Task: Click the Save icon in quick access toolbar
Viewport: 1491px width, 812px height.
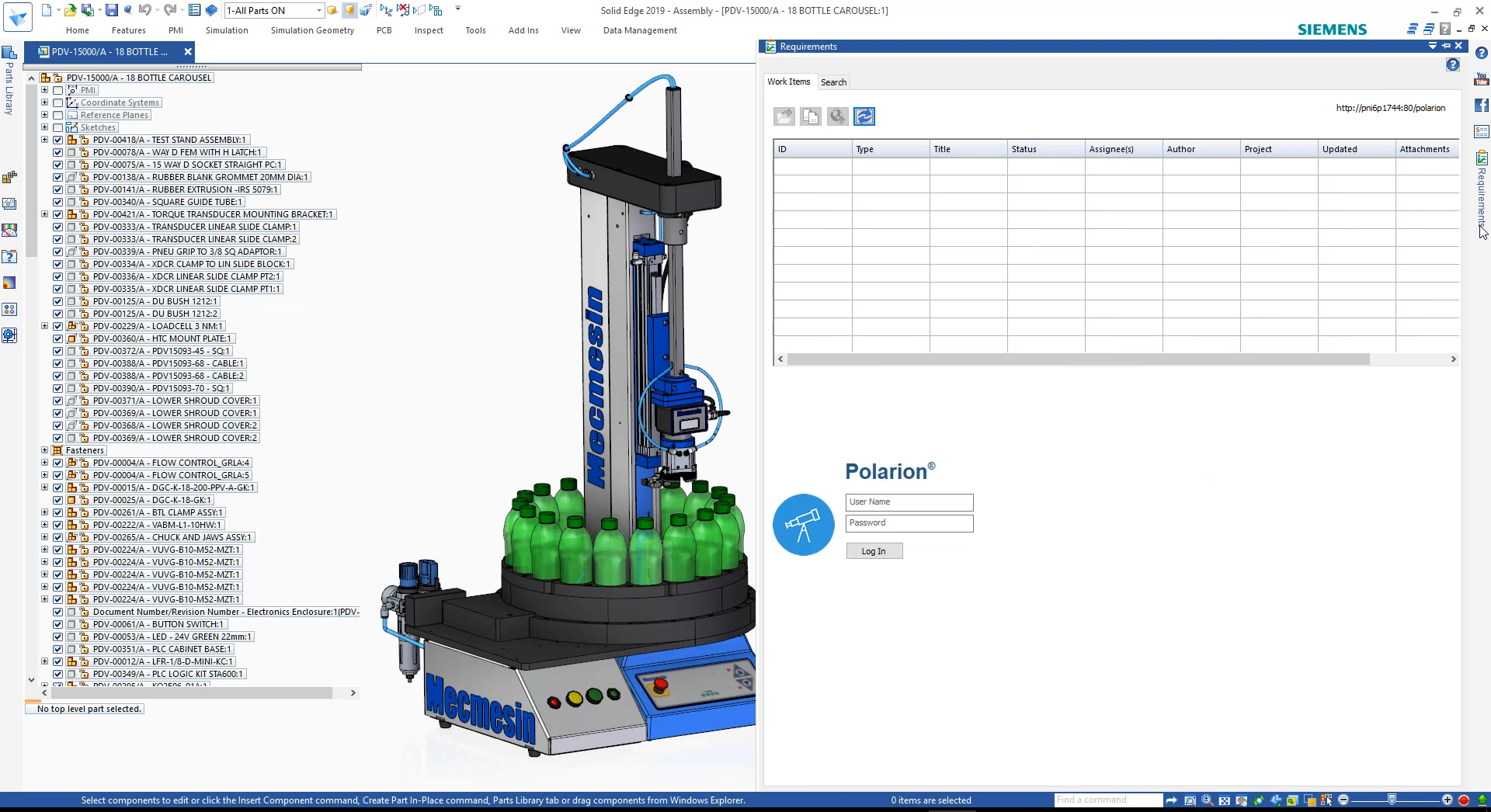Action: coord(111,10)
